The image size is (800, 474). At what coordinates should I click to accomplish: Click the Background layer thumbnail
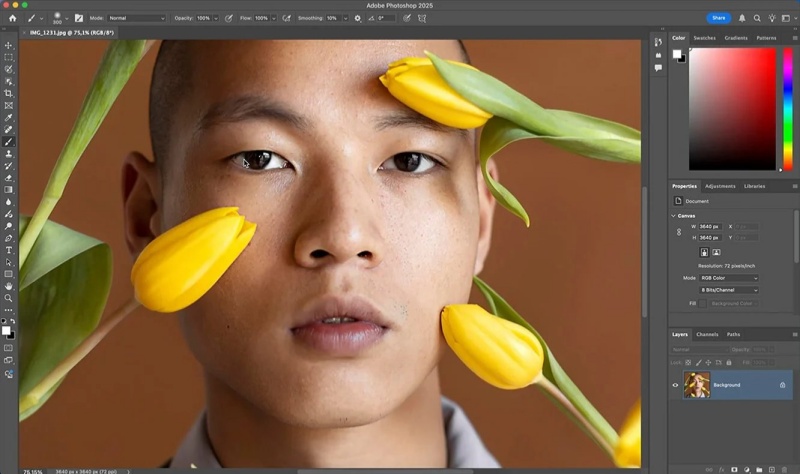(x=697, y=385)
